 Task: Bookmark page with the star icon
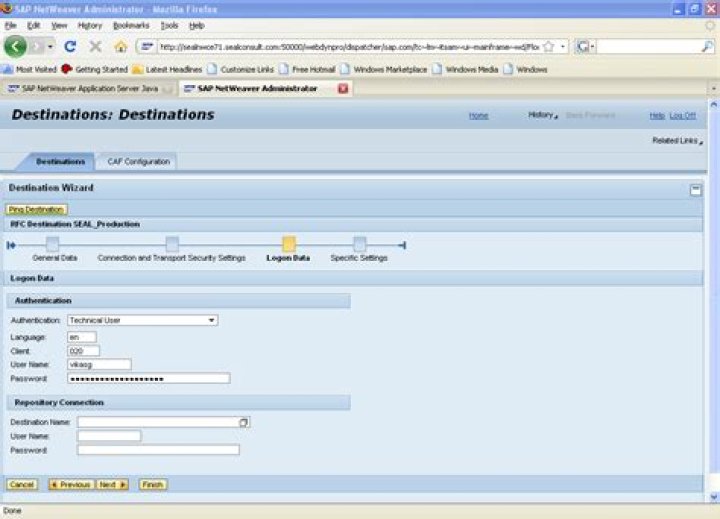tap(548, 46)
